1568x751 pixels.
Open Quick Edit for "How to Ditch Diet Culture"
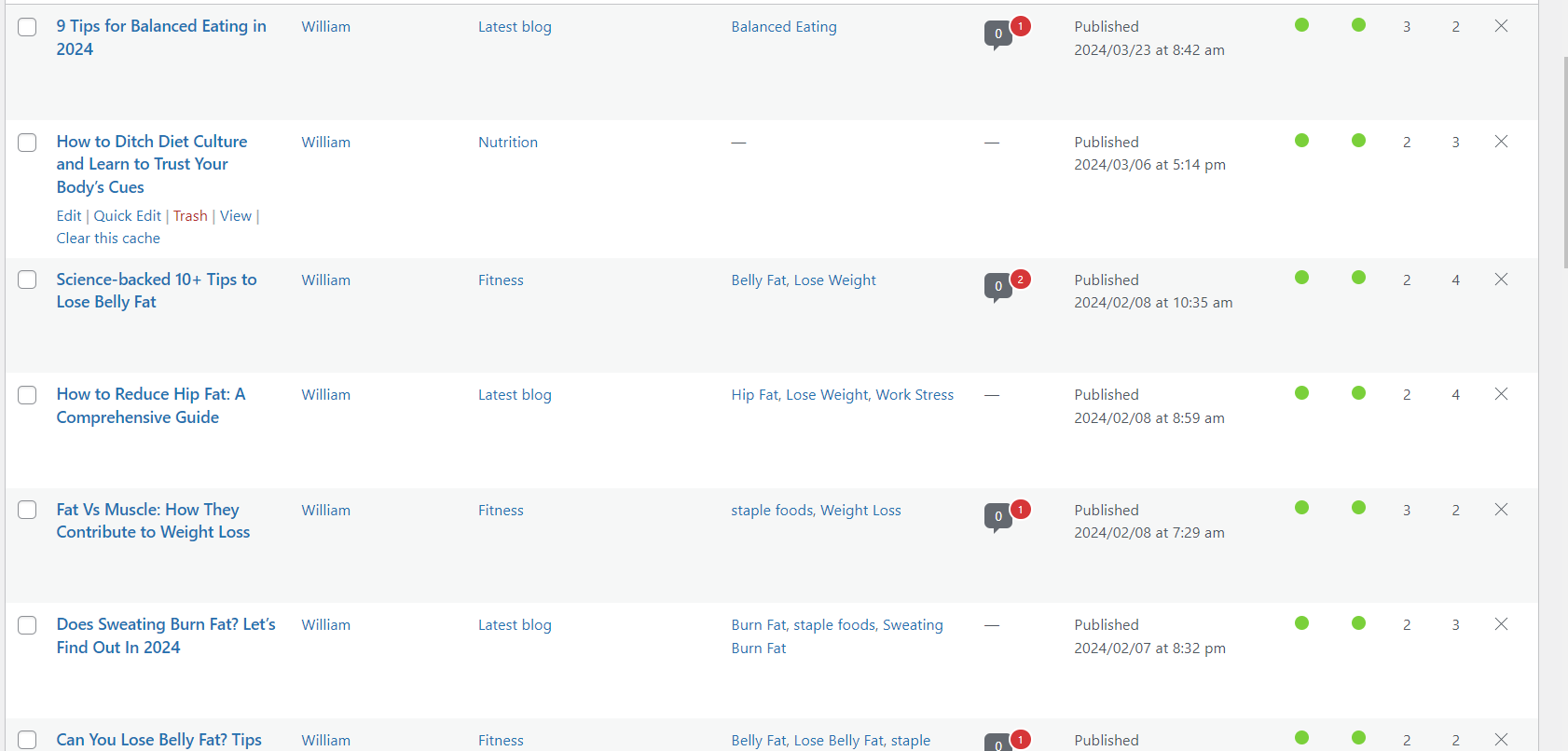[127, 215]
